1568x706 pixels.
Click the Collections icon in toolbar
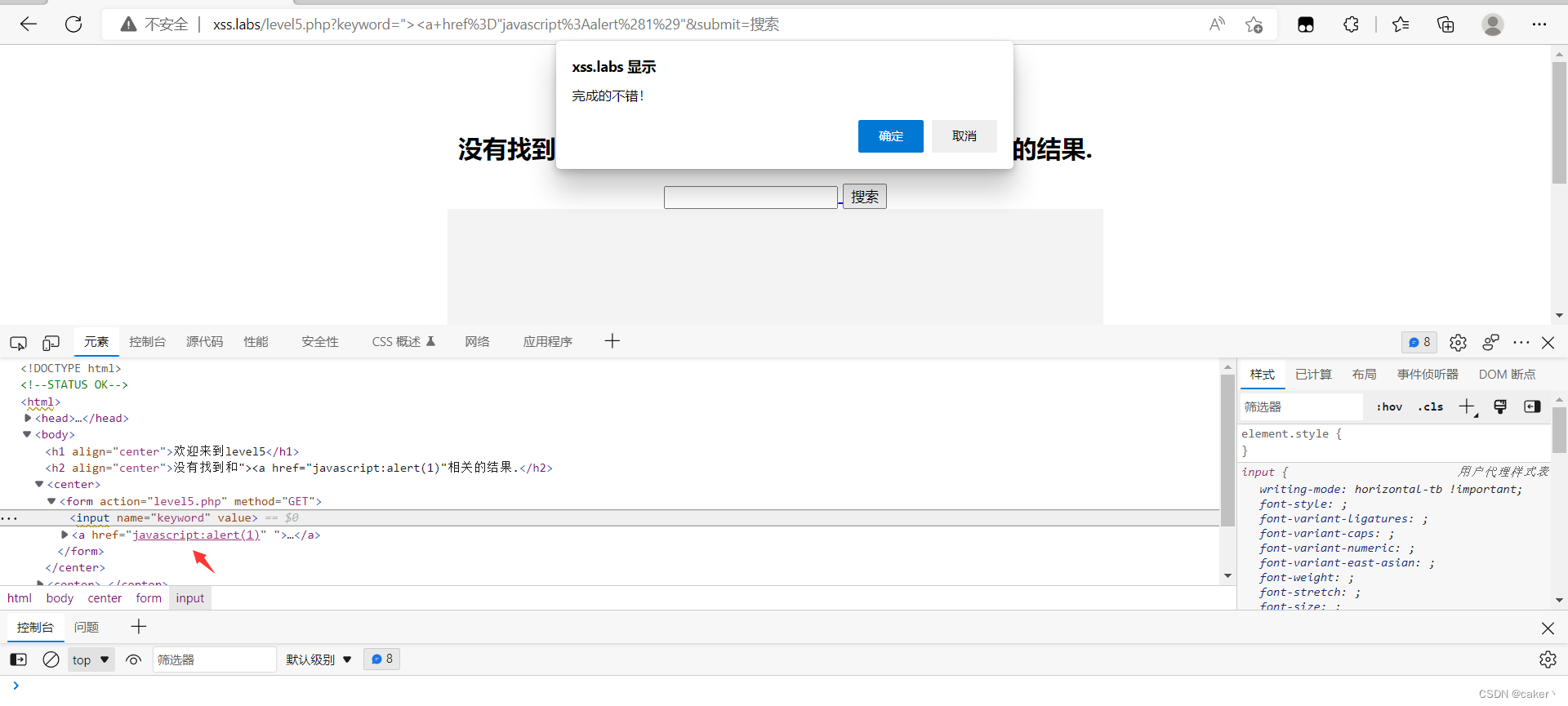pyautogui.click(x=1445, y=24)
